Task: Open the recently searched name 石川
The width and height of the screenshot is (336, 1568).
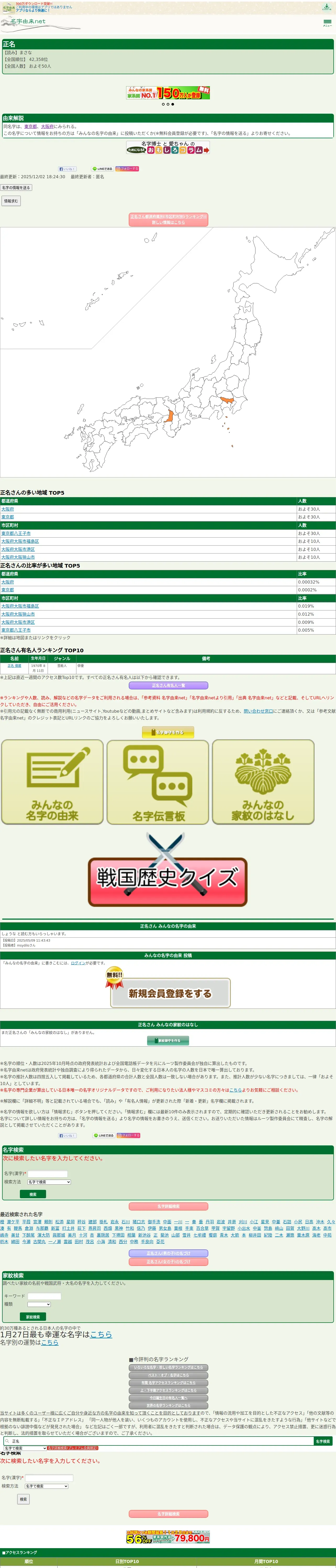Action: (125, 1222)
